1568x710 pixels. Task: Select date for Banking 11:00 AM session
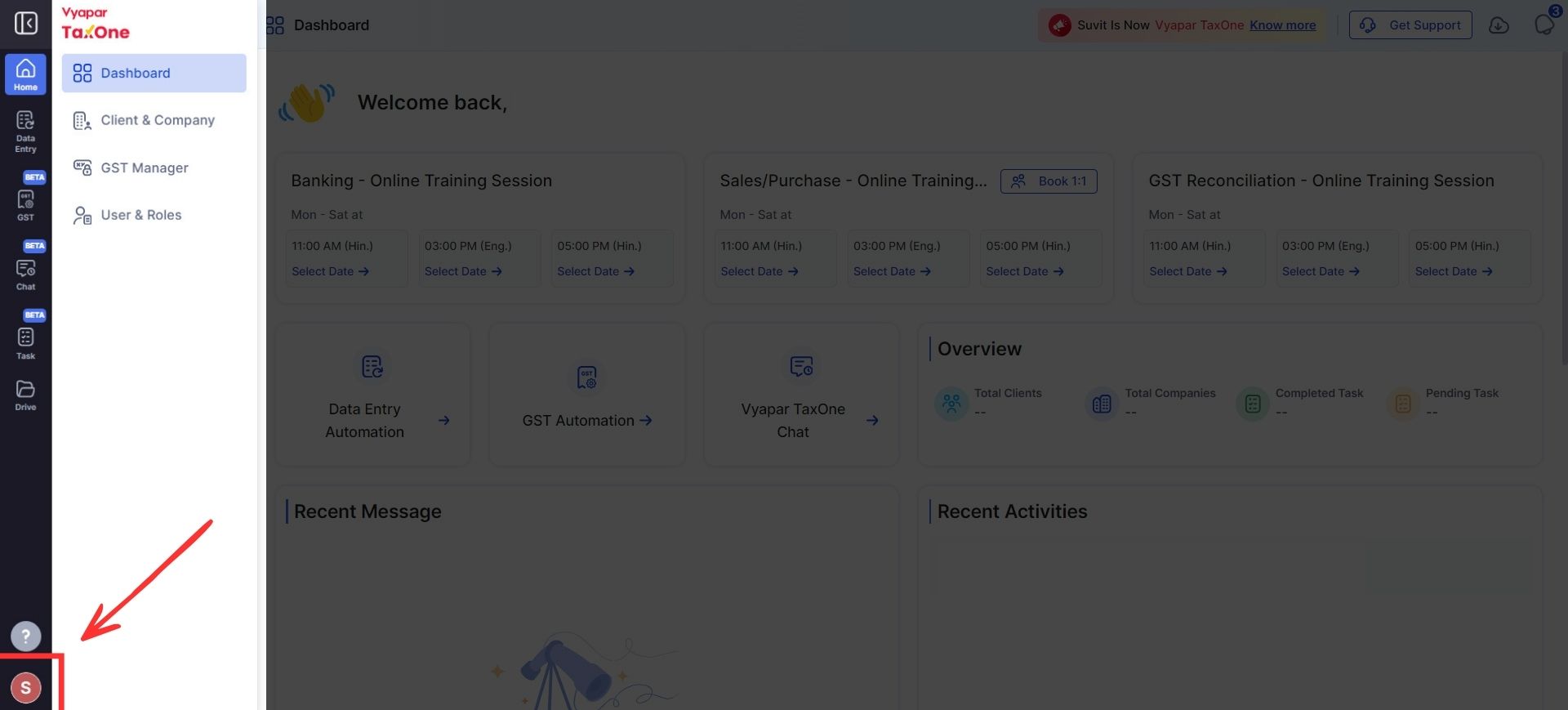point(330,271)
